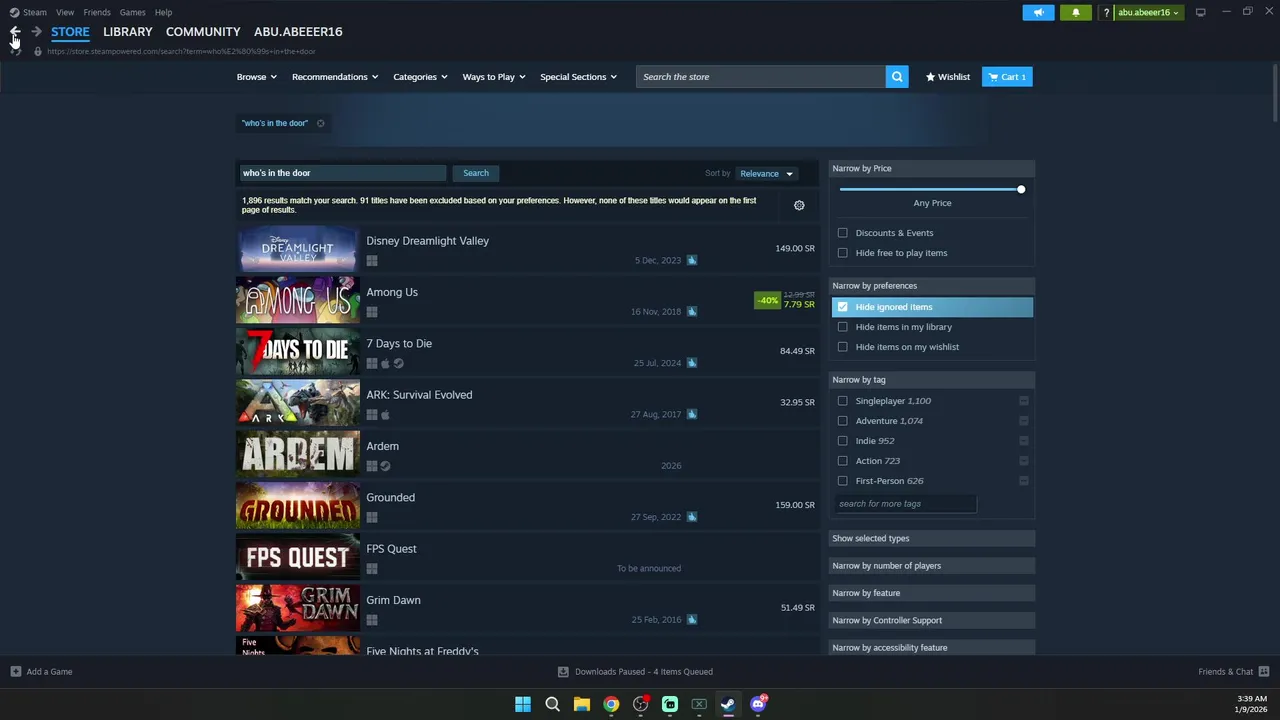
Task: Click the Search button beside term field
Action: pyautogui.click(x=476, y=173)
